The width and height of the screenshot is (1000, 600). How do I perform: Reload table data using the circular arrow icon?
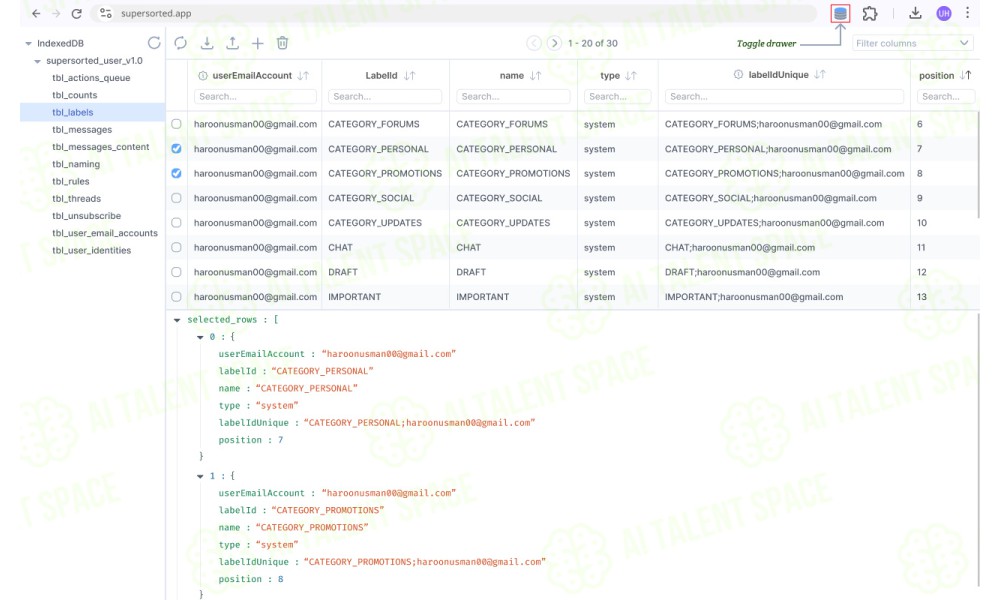180,43
